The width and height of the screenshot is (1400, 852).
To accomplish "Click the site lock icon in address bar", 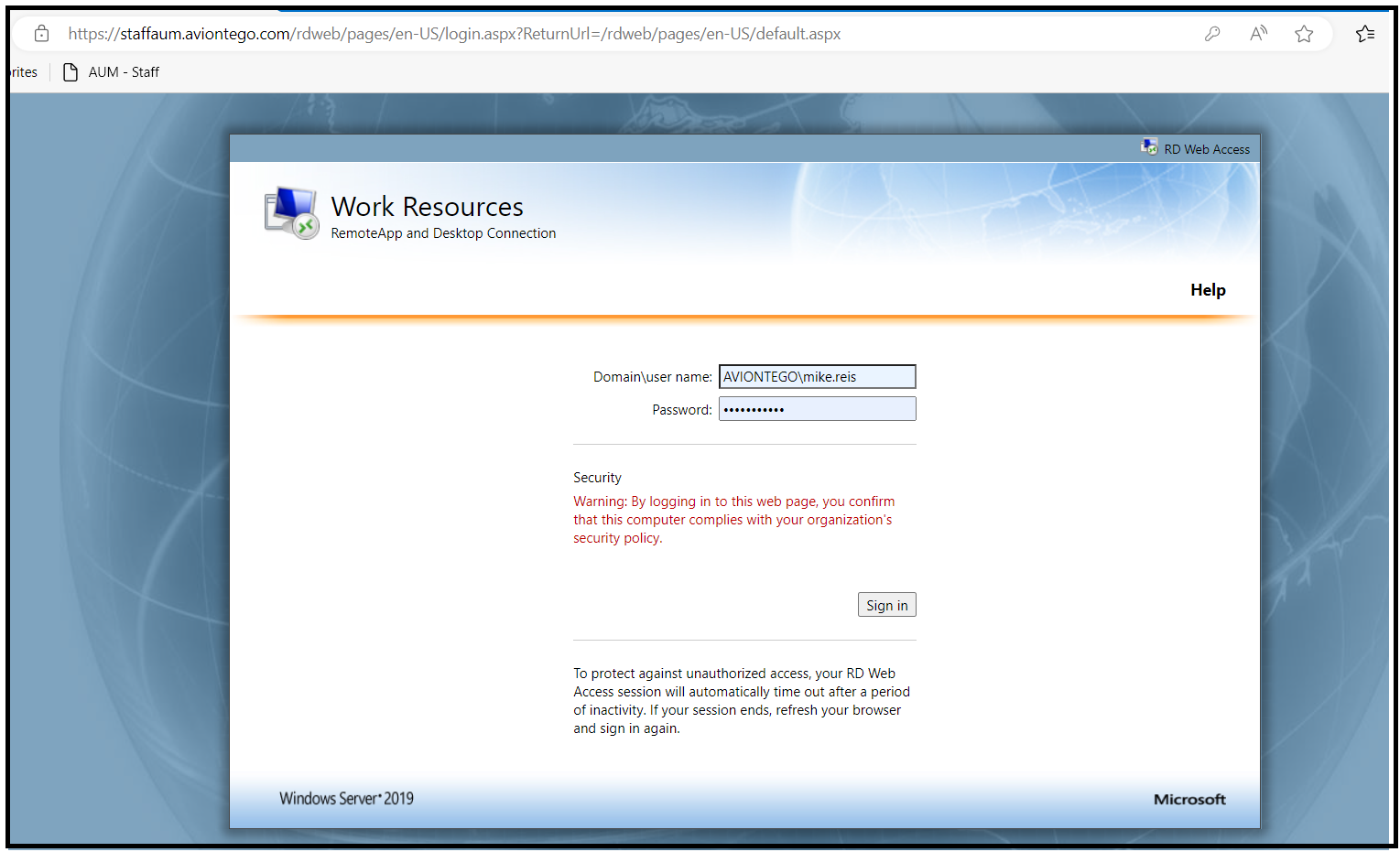I will [41, 34].
